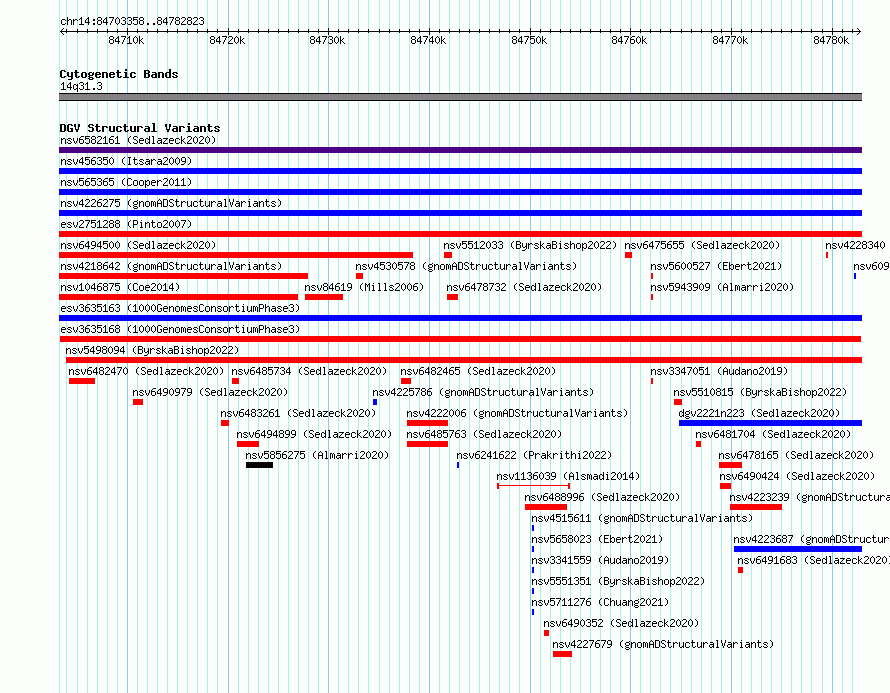Select nsv6475655 (Sedlazeck2020) variant label
Viewport: 890px width, 693px height.
702,245
